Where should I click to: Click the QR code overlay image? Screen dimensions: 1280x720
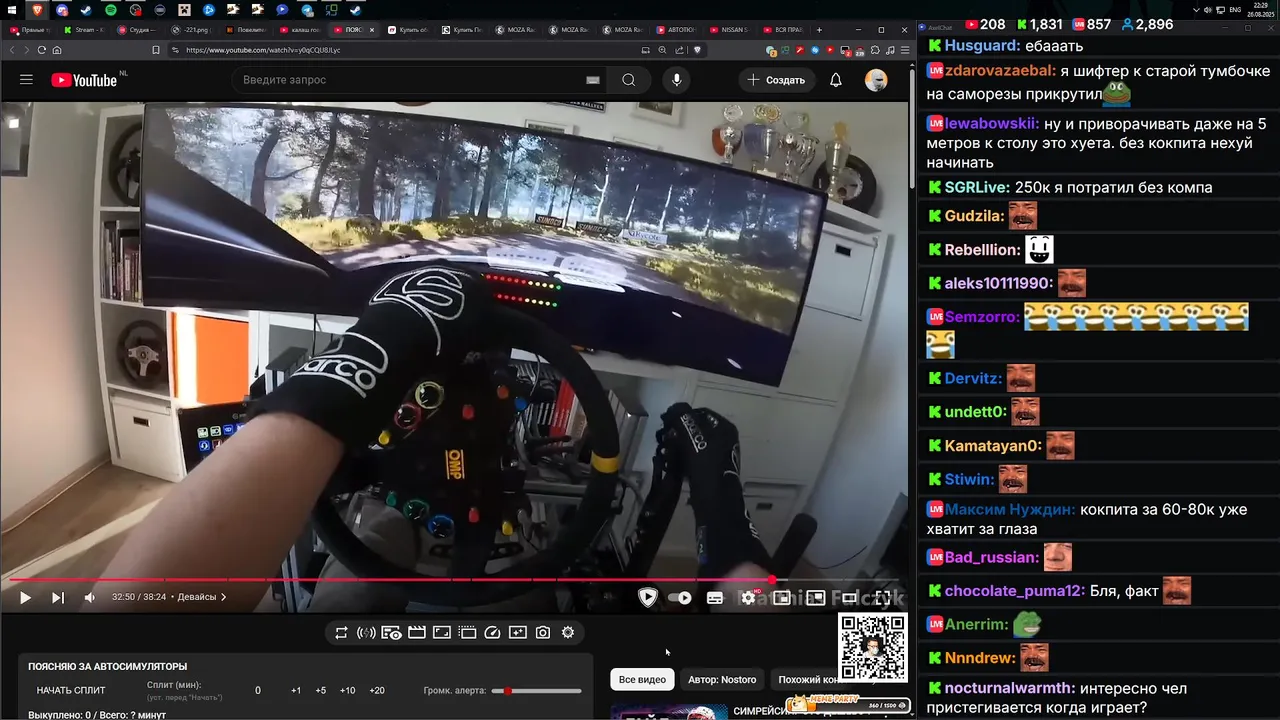(873, 648)
